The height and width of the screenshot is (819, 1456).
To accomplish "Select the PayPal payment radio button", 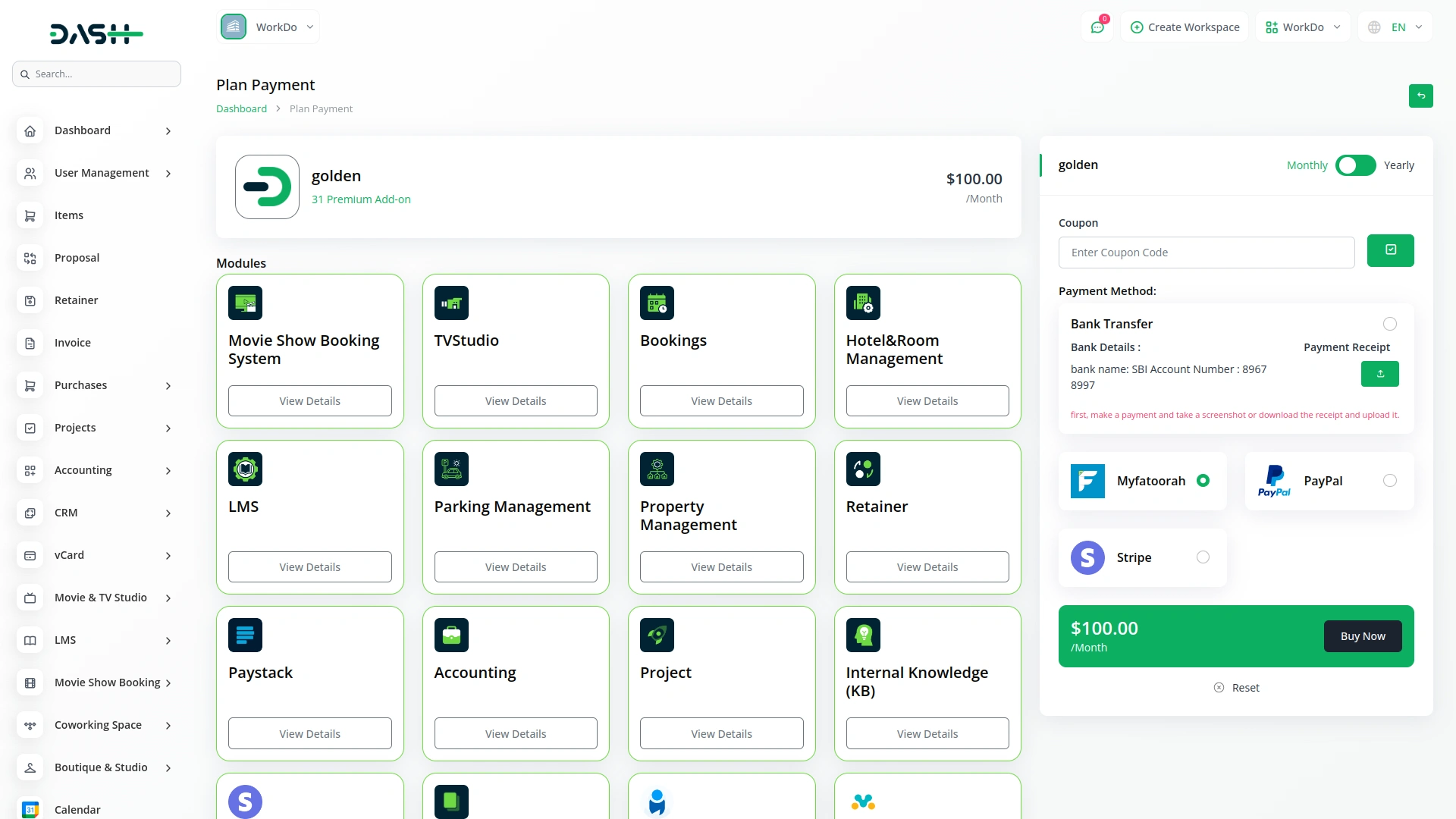I will 1389,481.
